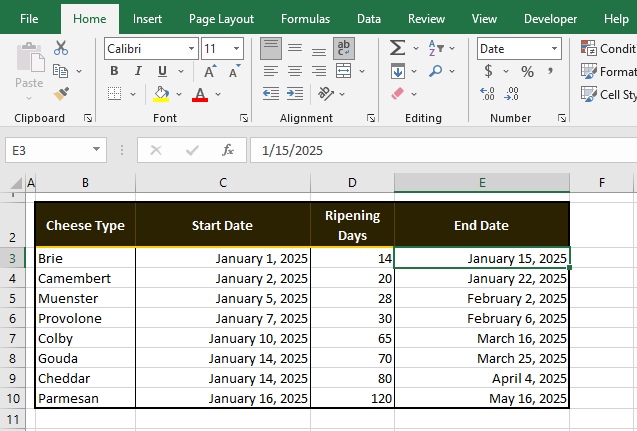
Task: Expand the Date number format dropdown
Action: pyautogui.click(x=554, y=48)
